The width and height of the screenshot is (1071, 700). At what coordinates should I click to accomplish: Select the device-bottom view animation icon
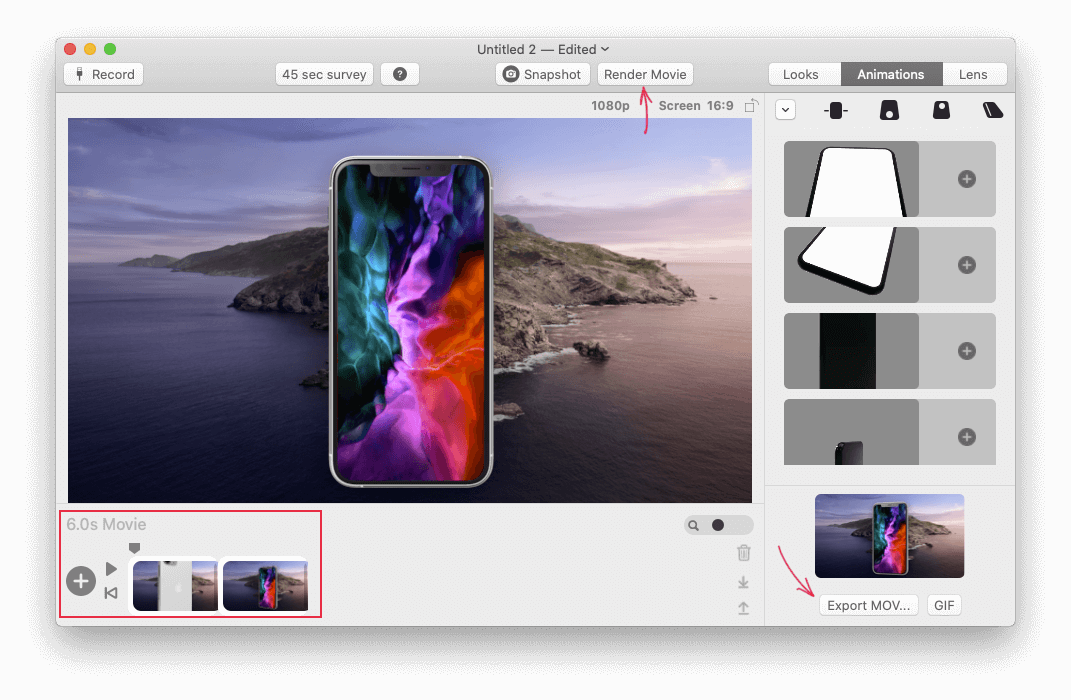tap(889, 110)
